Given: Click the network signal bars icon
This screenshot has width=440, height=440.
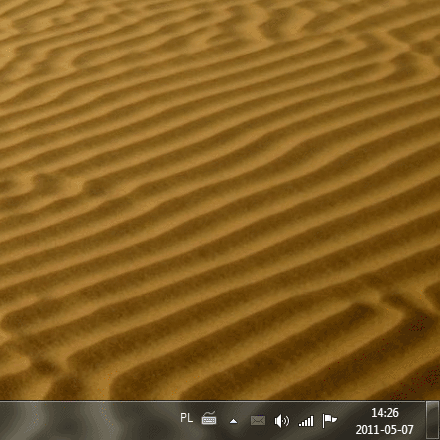Looking at the screenshot, I should [x=306, y=421].
